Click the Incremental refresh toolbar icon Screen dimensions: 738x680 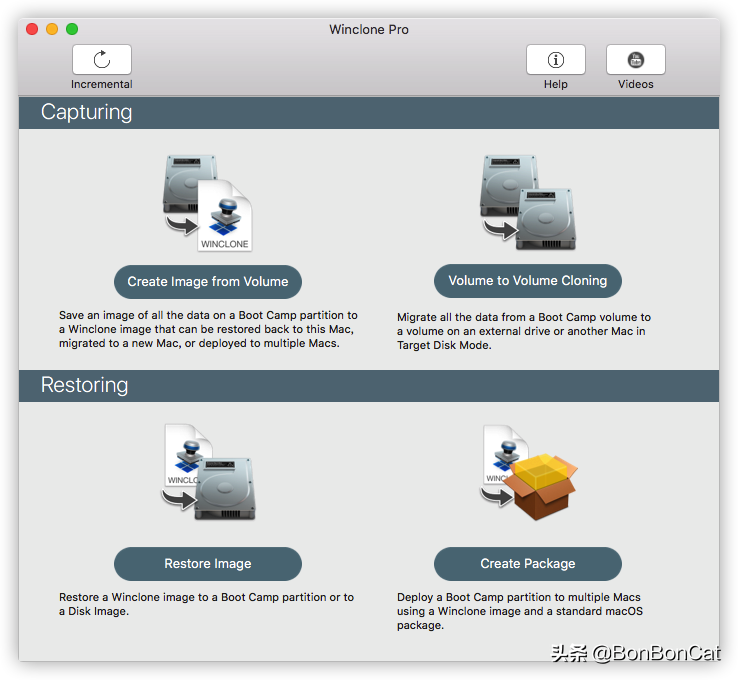pos(102,60)
